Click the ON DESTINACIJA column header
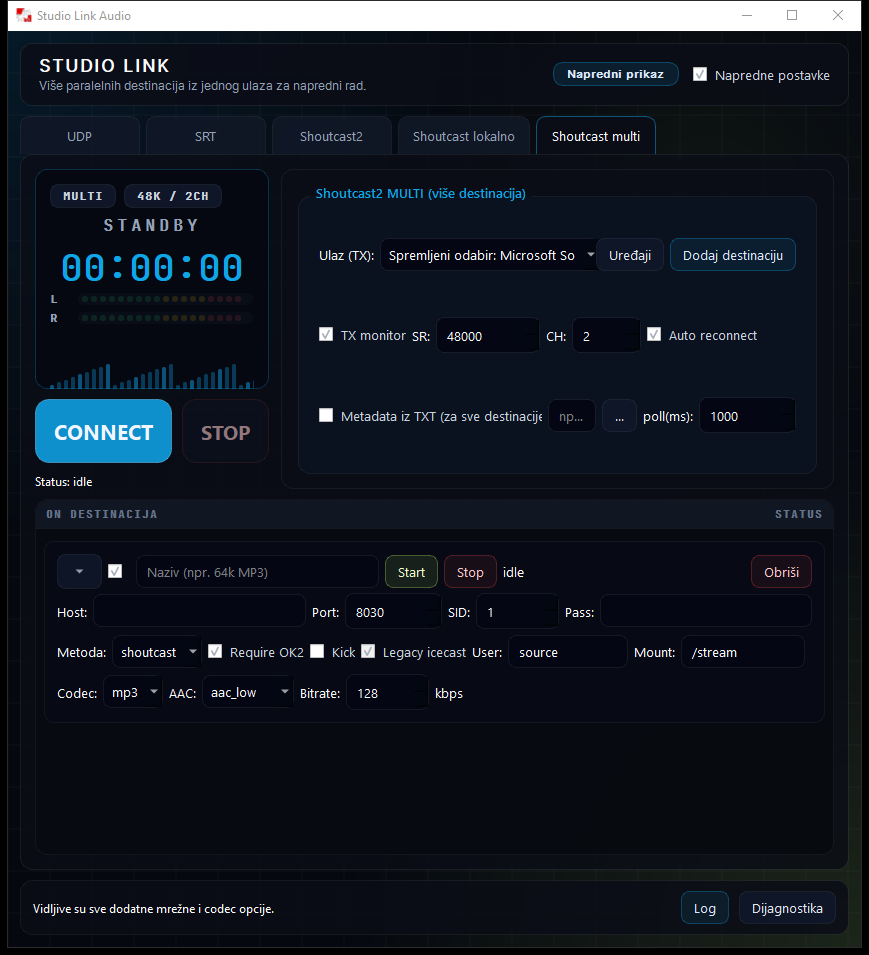Viewport: 869px width, 955px height. coord(102,514)
